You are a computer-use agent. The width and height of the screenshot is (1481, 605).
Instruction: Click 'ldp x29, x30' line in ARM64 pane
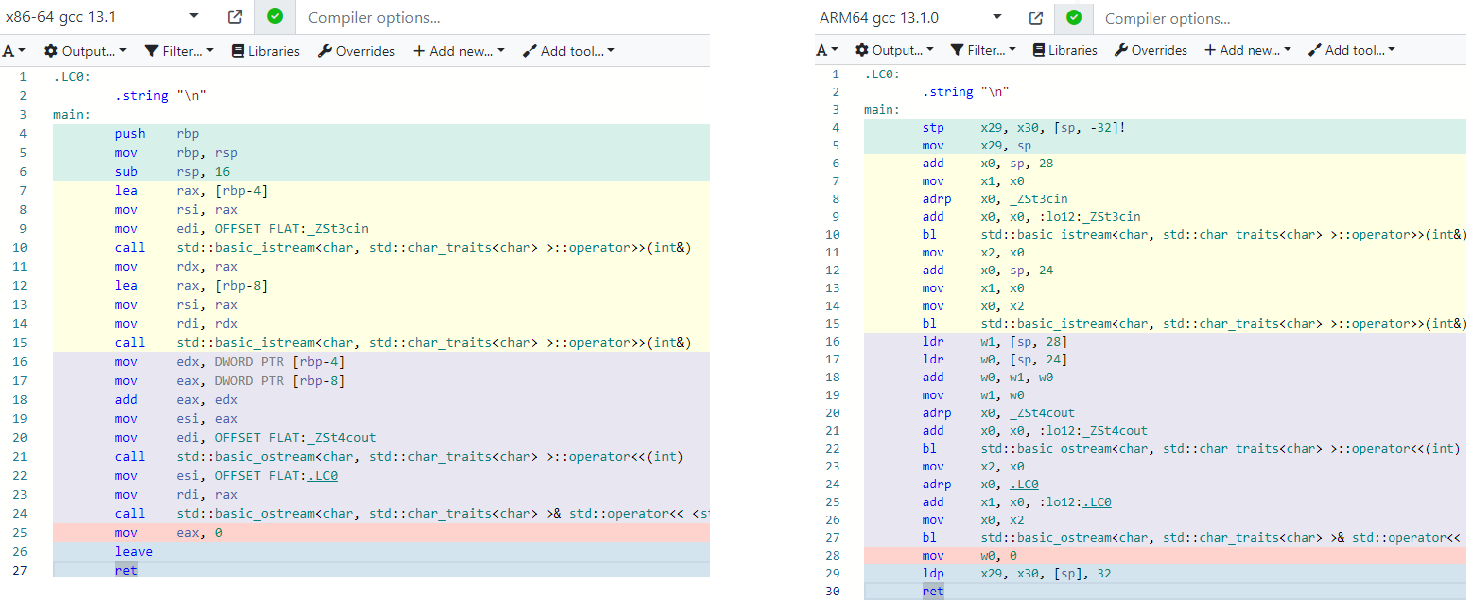tap(1165, 573)
